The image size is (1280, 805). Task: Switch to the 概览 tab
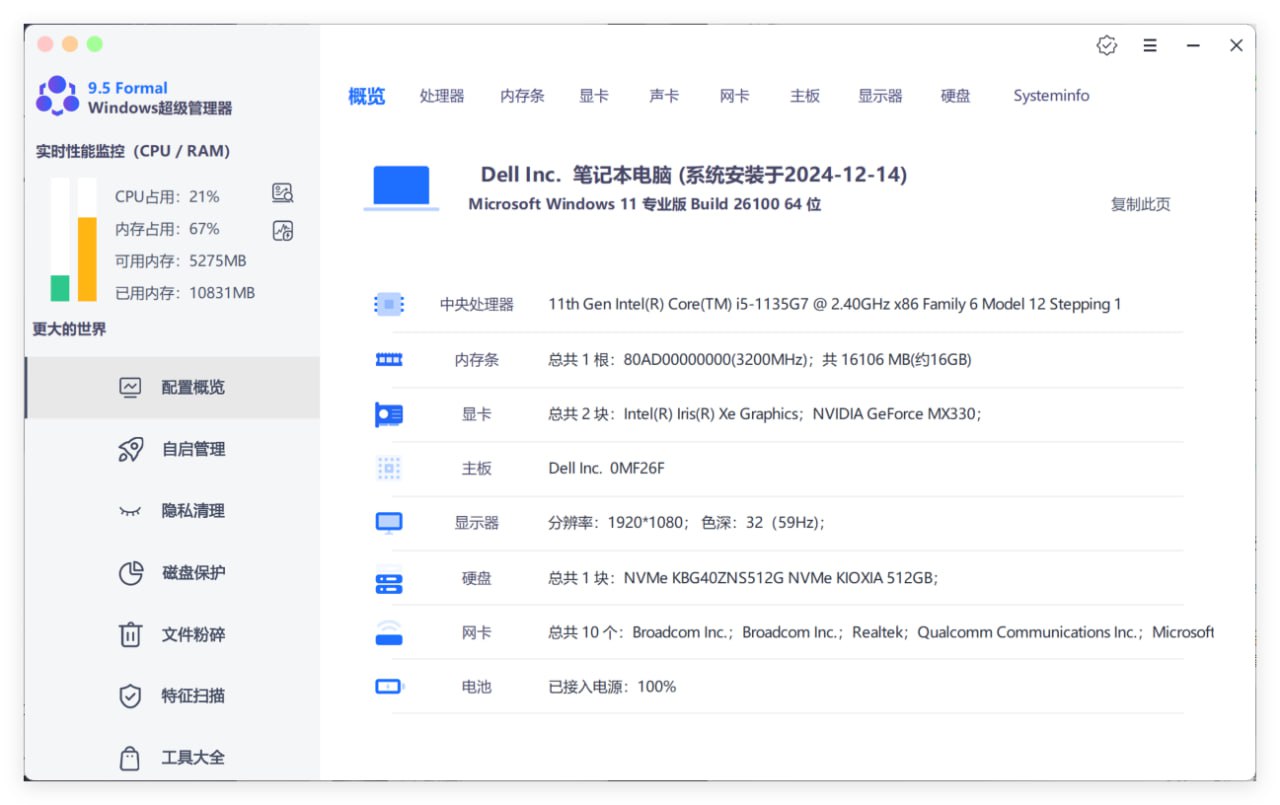pos(367,96)
